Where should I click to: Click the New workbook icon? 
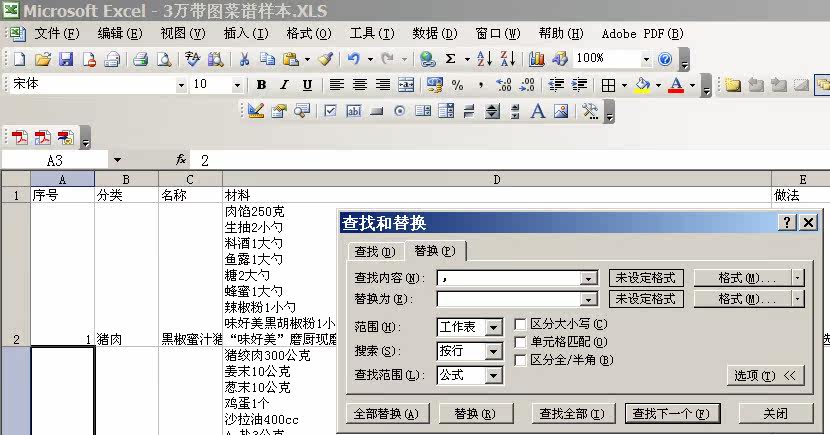[x=19, y=59]
